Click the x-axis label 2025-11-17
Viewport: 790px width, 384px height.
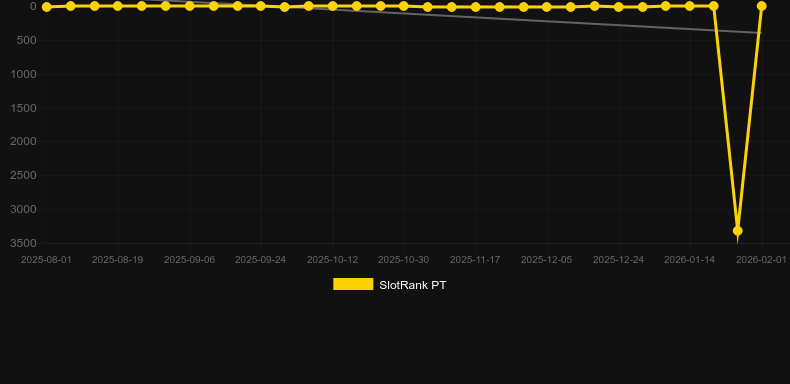point(475,260)
